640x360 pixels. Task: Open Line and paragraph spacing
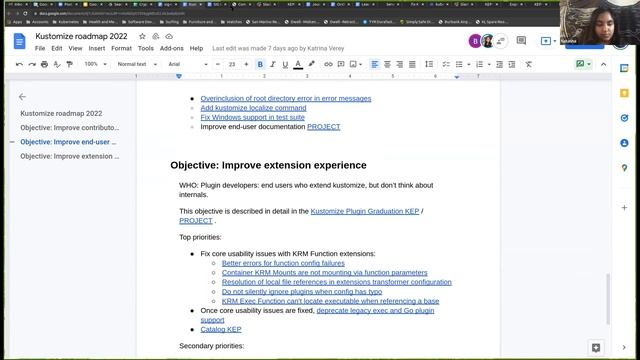(x=429, y=64)
